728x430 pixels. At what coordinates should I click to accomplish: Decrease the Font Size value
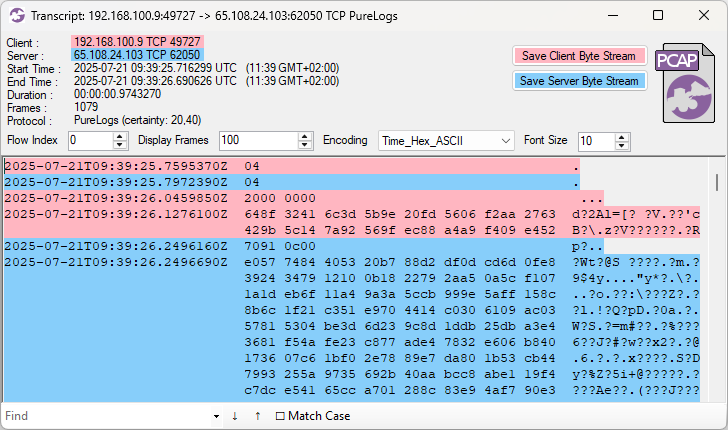point(622,145)
